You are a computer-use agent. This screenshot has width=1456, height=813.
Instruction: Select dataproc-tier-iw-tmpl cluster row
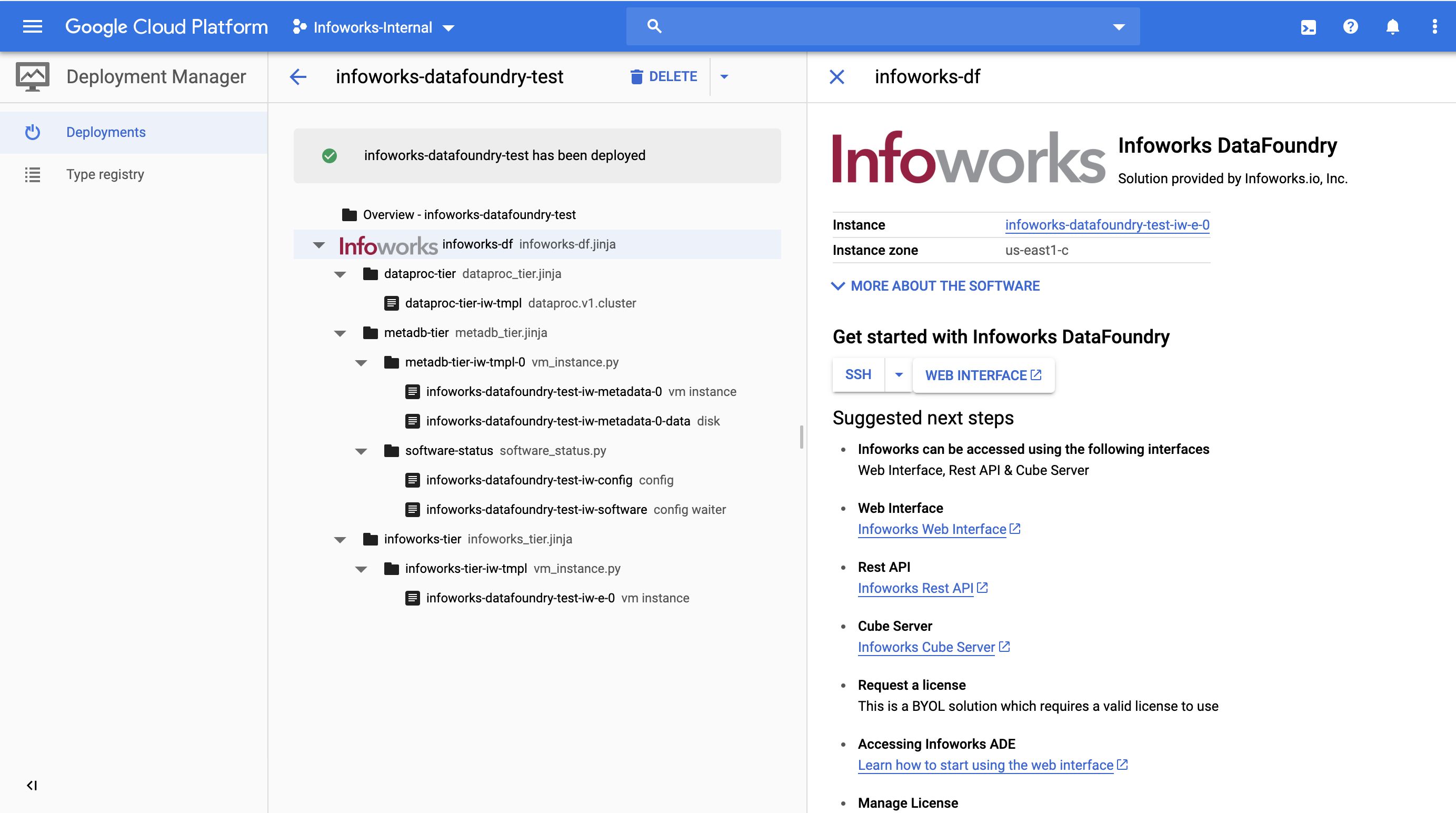tap(536, 303)
